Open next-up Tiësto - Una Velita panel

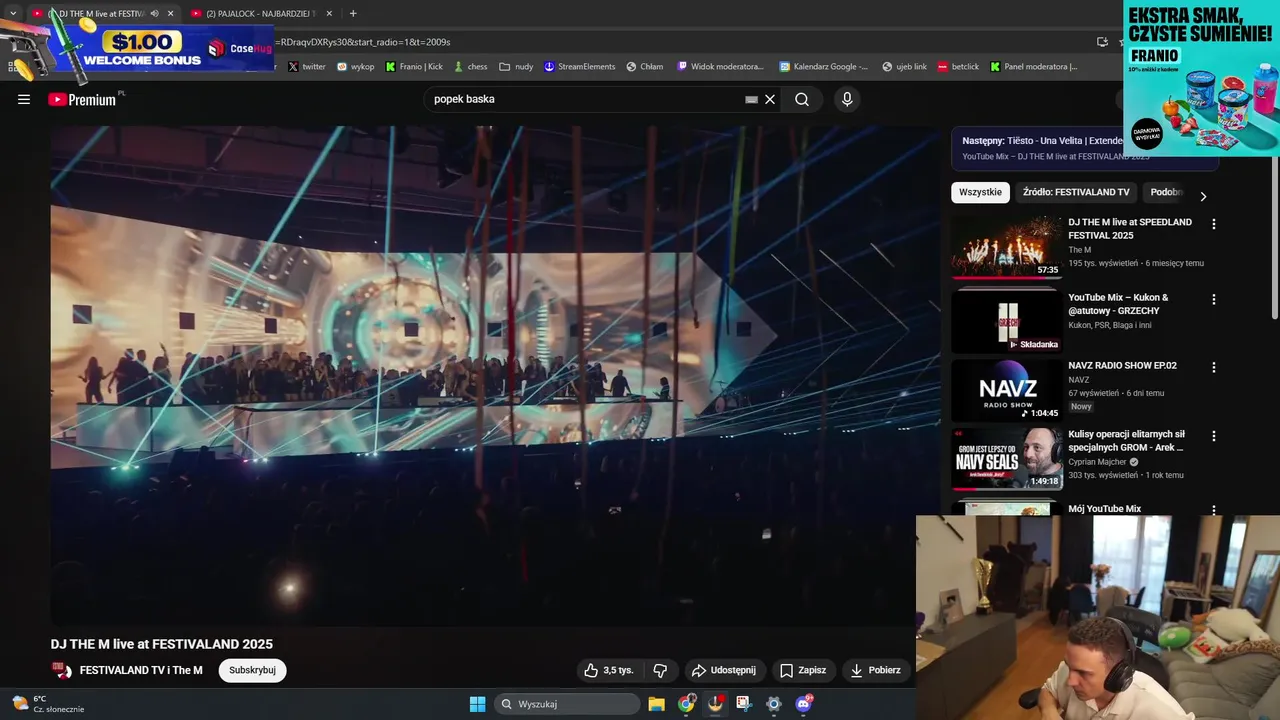(x=1040, y=148)
